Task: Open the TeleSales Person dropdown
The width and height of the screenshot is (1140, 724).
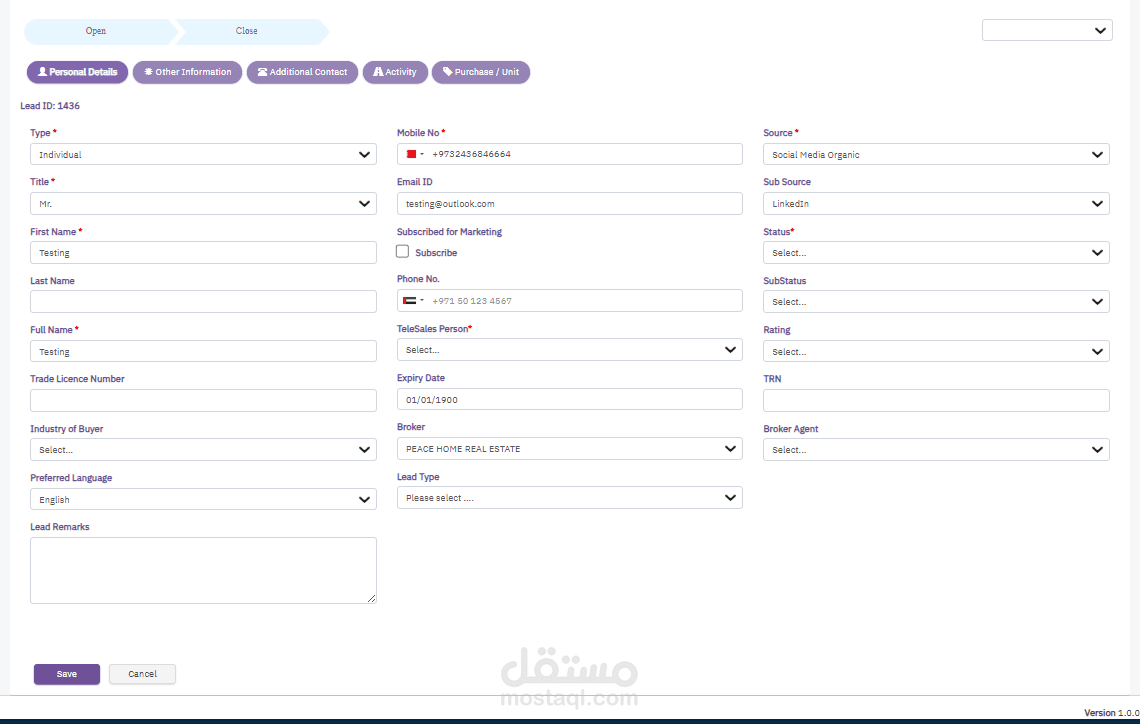Action: pos(570,350)
